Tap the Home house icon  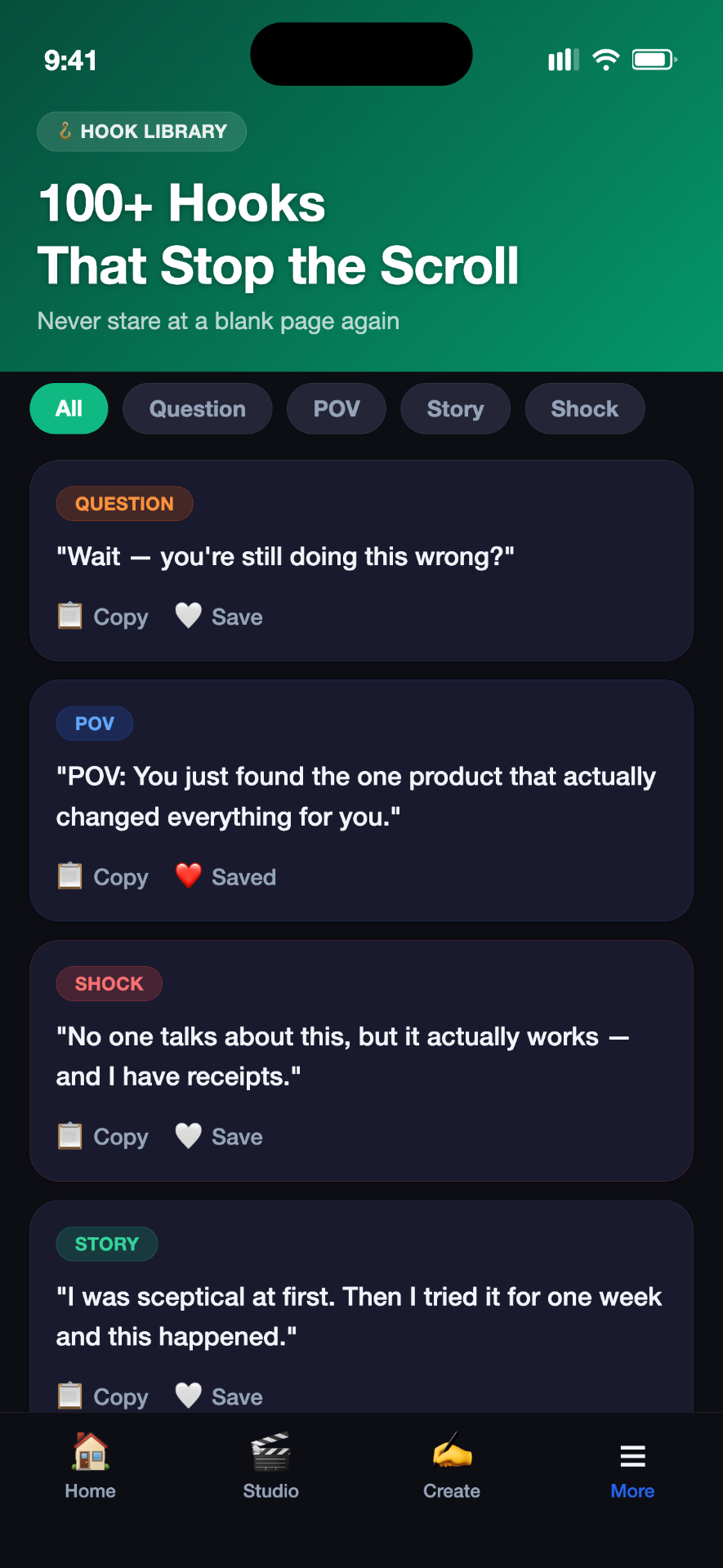[x=90, y=1453]
